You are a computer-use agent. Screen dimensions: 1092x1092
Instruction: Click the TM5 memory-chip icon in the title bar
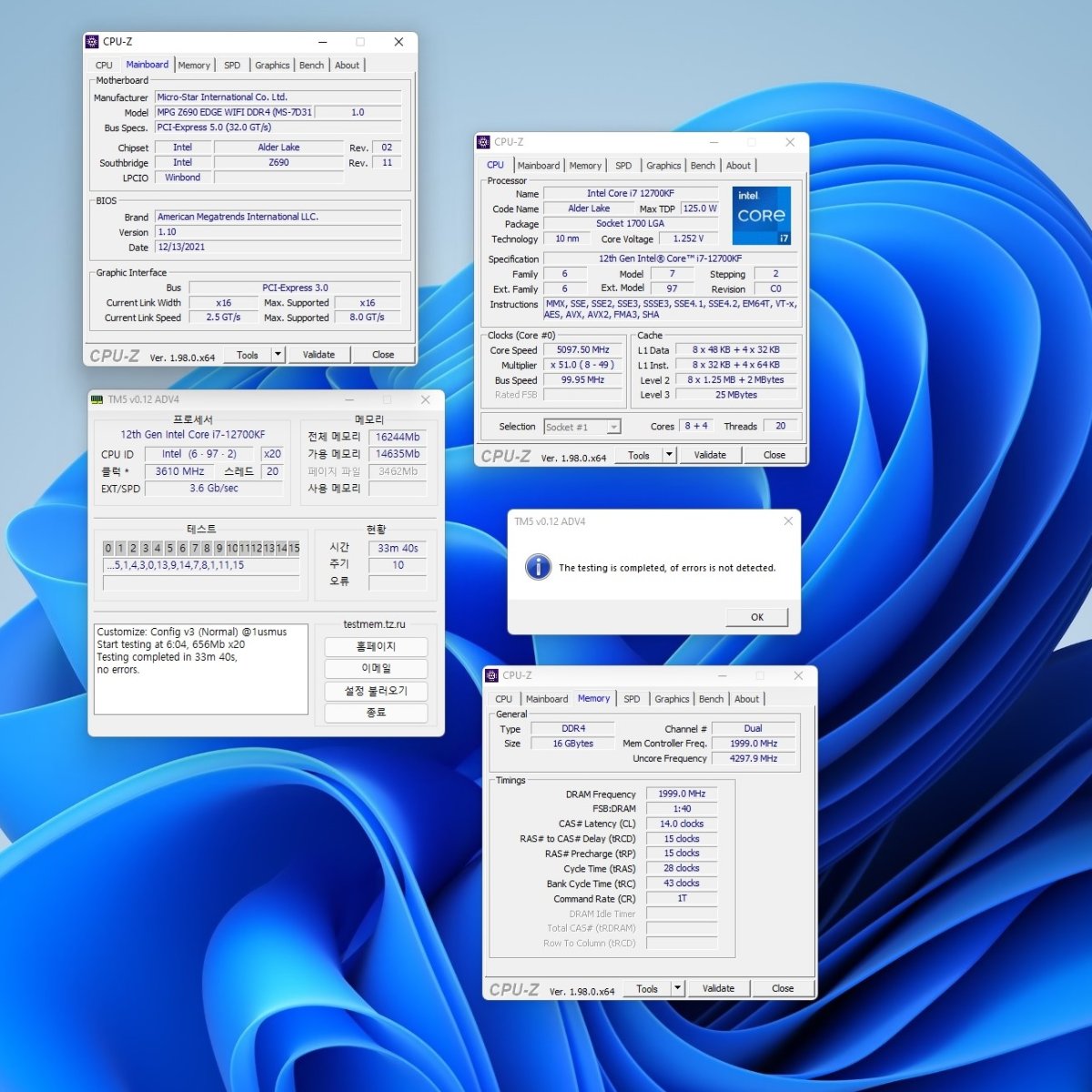[x=96, y=399]
